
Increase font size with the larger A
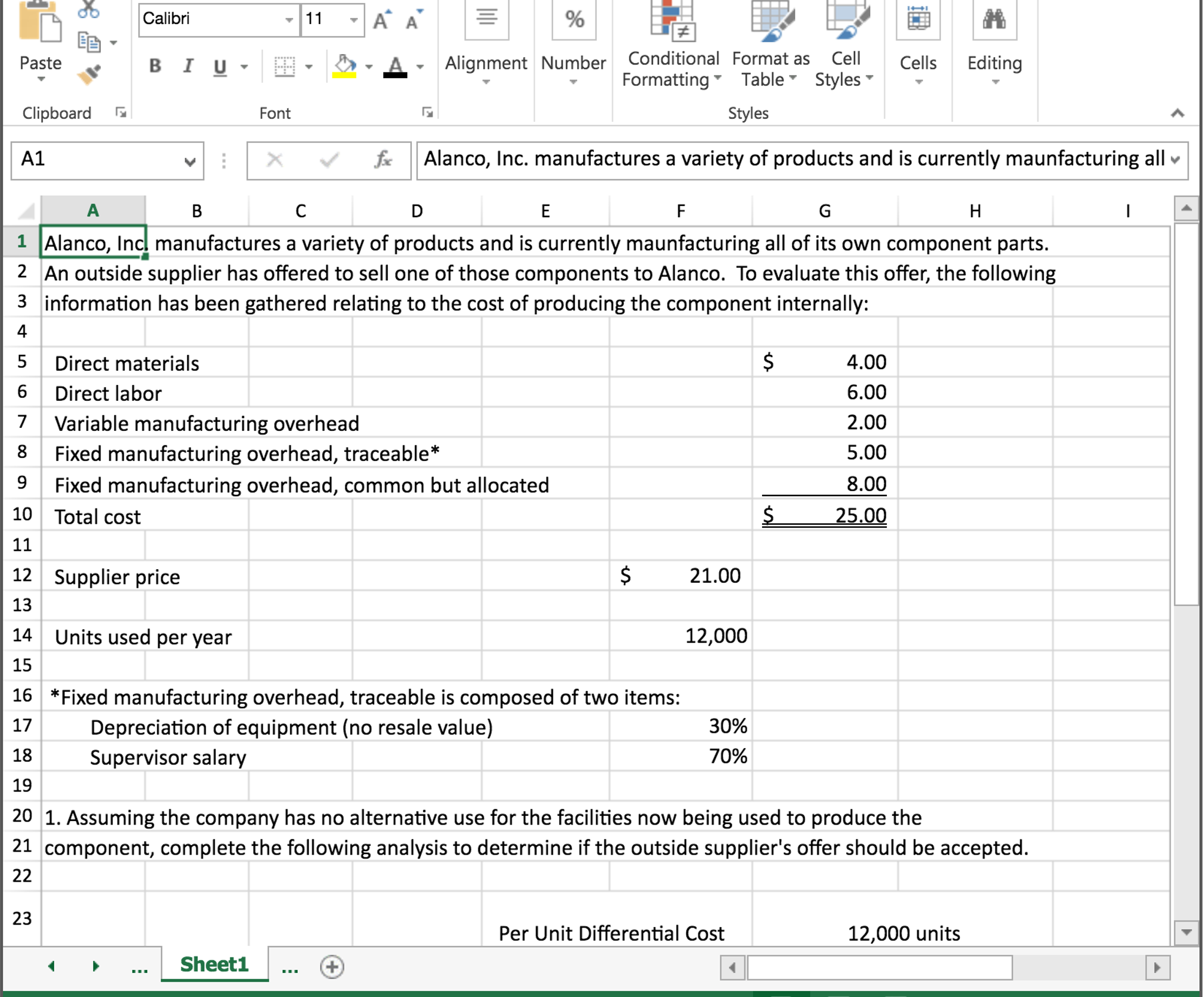[x=383, y=20]
